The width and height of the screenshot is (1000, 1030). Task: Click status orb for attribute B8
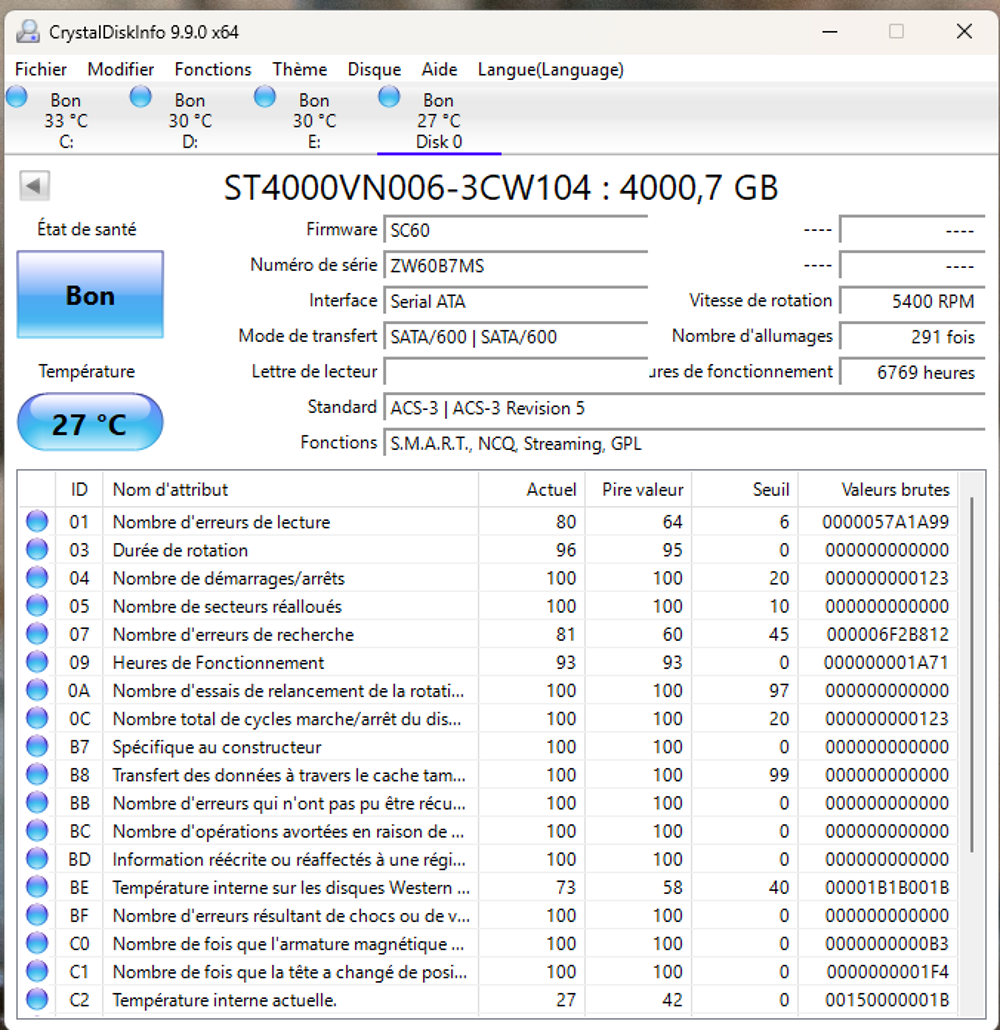pyautogui.click(x=37, y=774)
